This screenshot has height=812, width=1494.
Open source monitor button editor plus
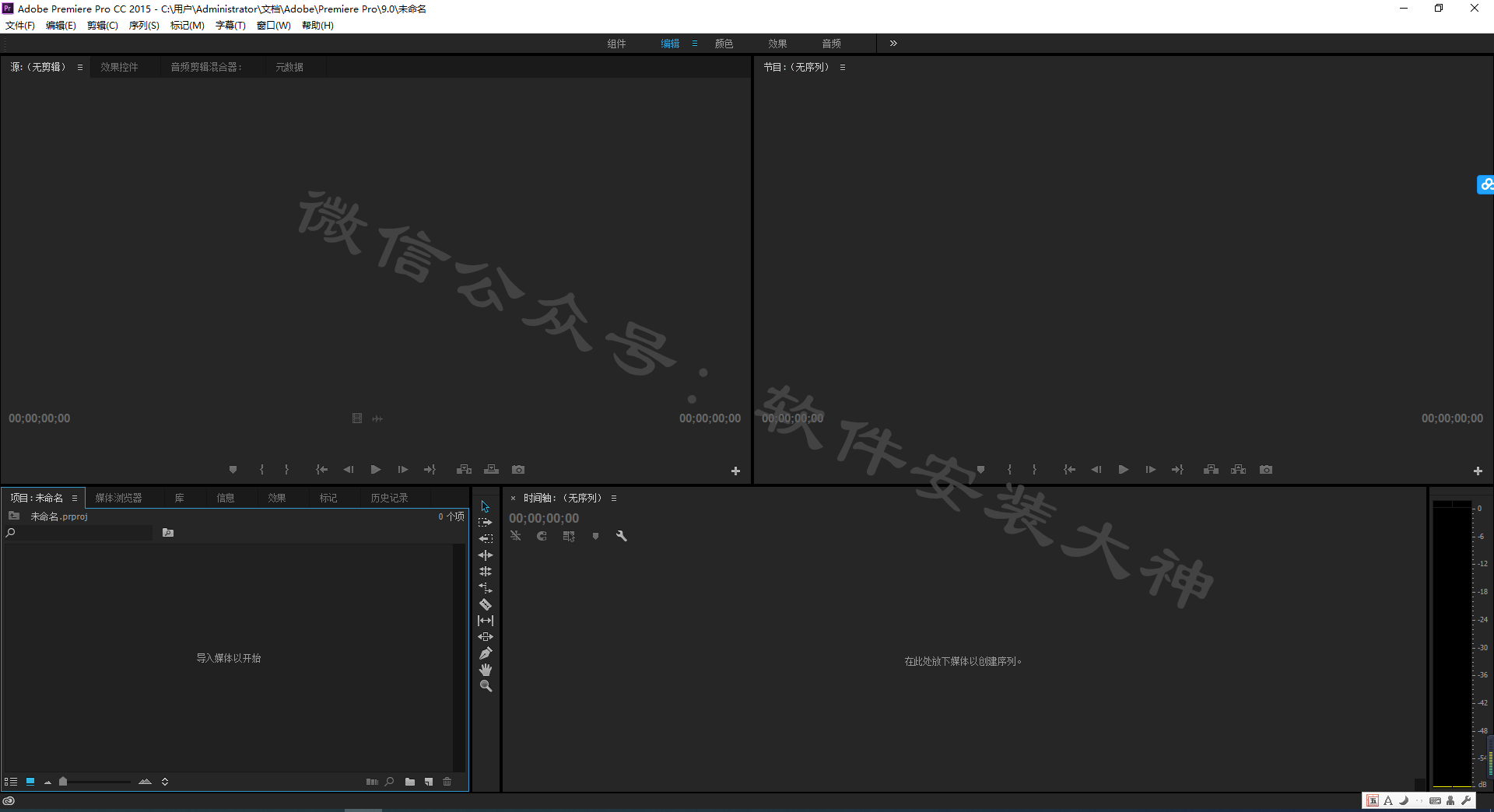pos(735,471)
